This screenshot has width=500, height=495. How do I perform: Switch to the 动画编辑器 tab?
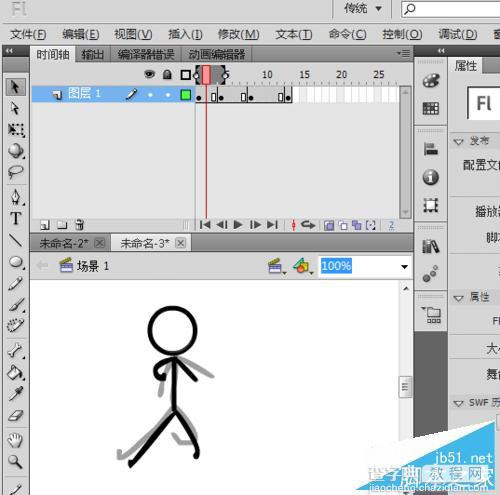point(217,55)
